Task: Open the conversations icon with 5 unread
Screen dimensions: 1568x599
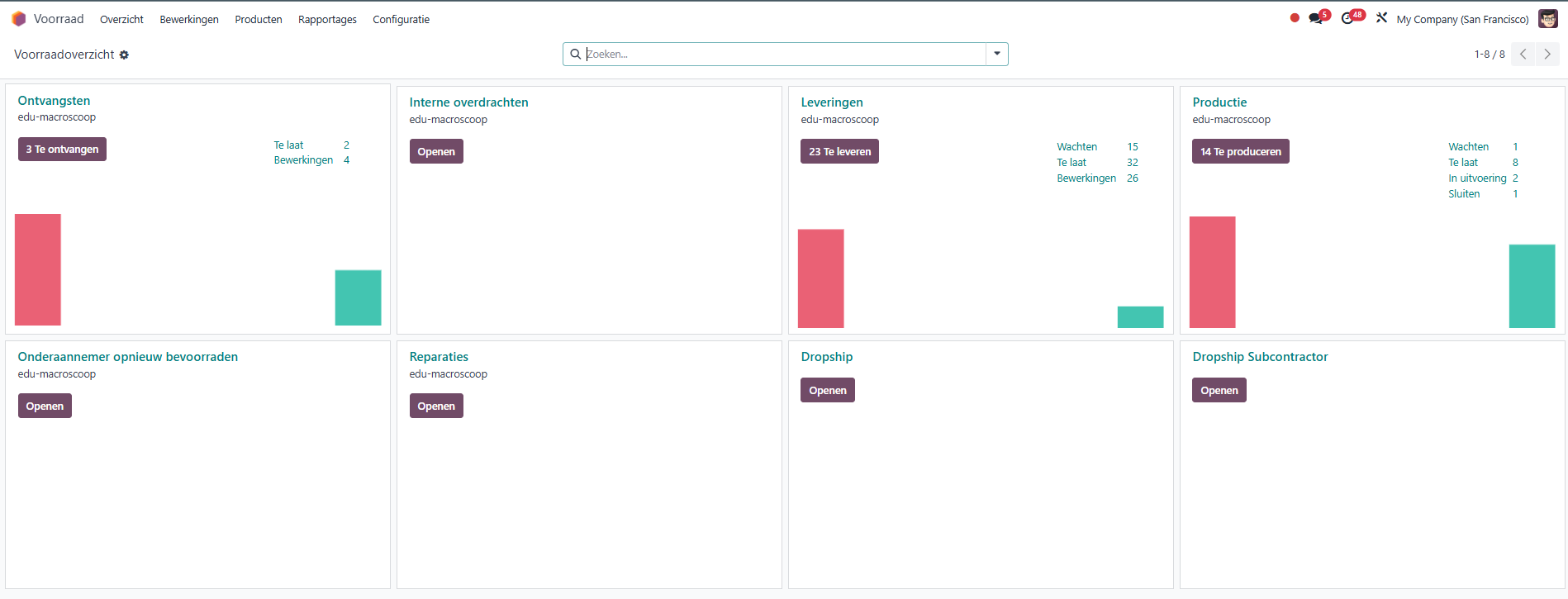Action: [x=1316, y=18]
